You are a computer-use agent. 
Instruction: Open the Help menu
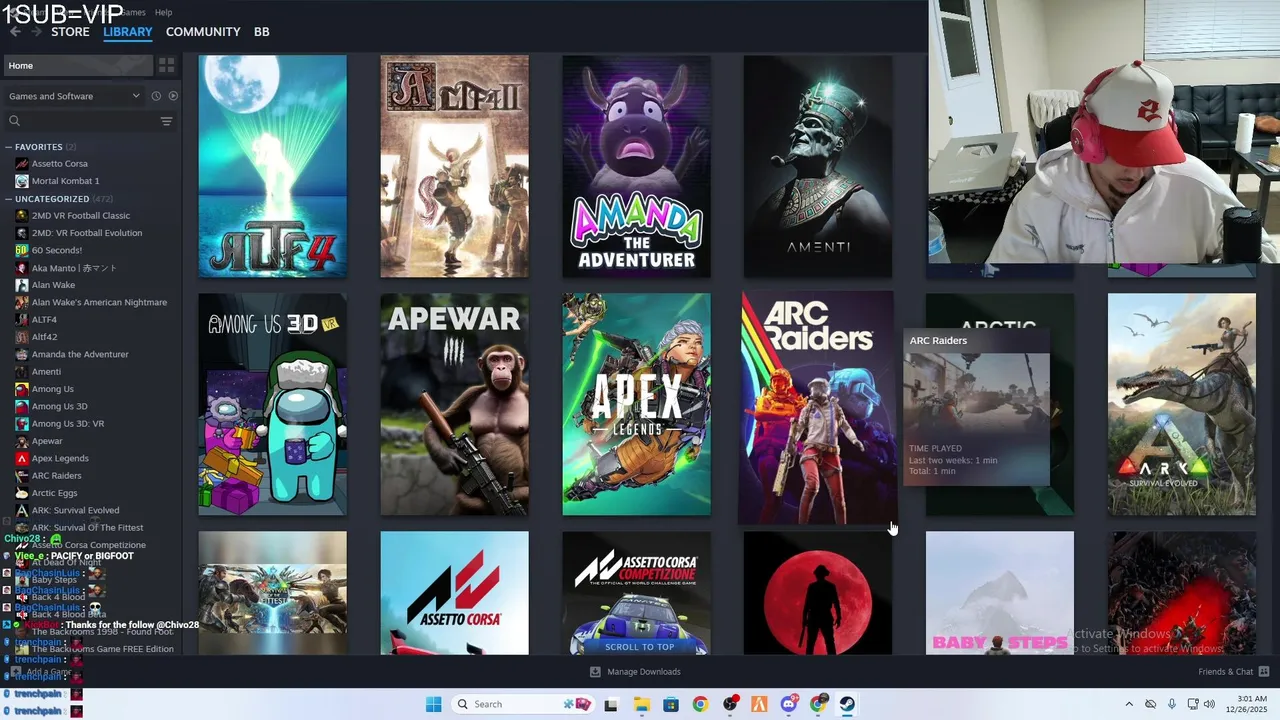point(163,12)
